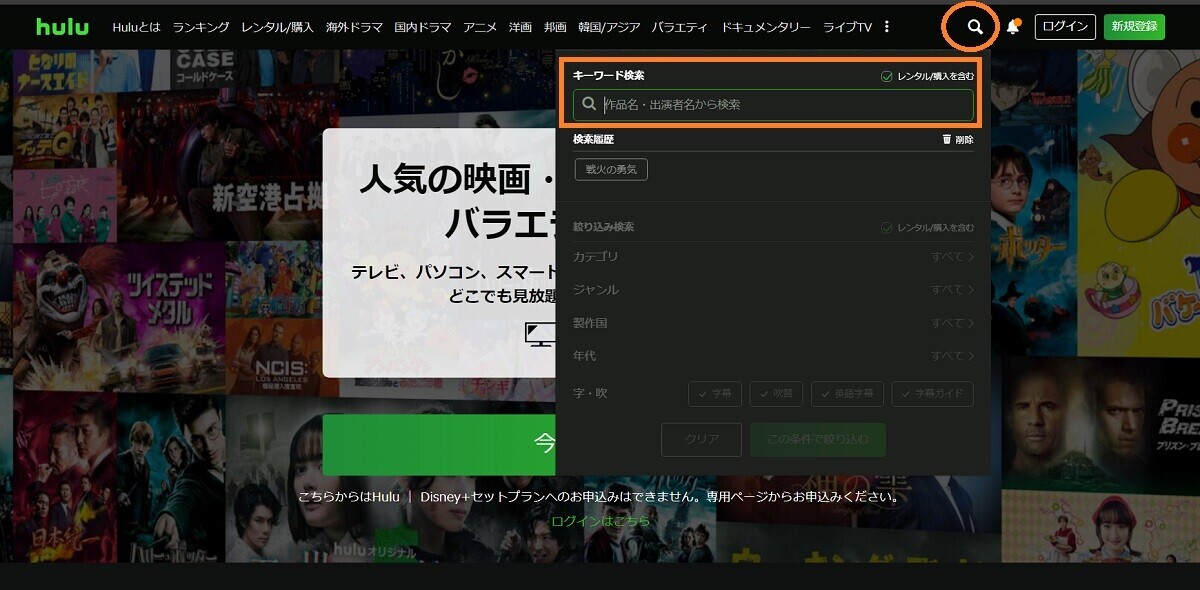Expand the 製作国 filter row
This screenshot has height=590, width=1200.
[x=773, y=323]
